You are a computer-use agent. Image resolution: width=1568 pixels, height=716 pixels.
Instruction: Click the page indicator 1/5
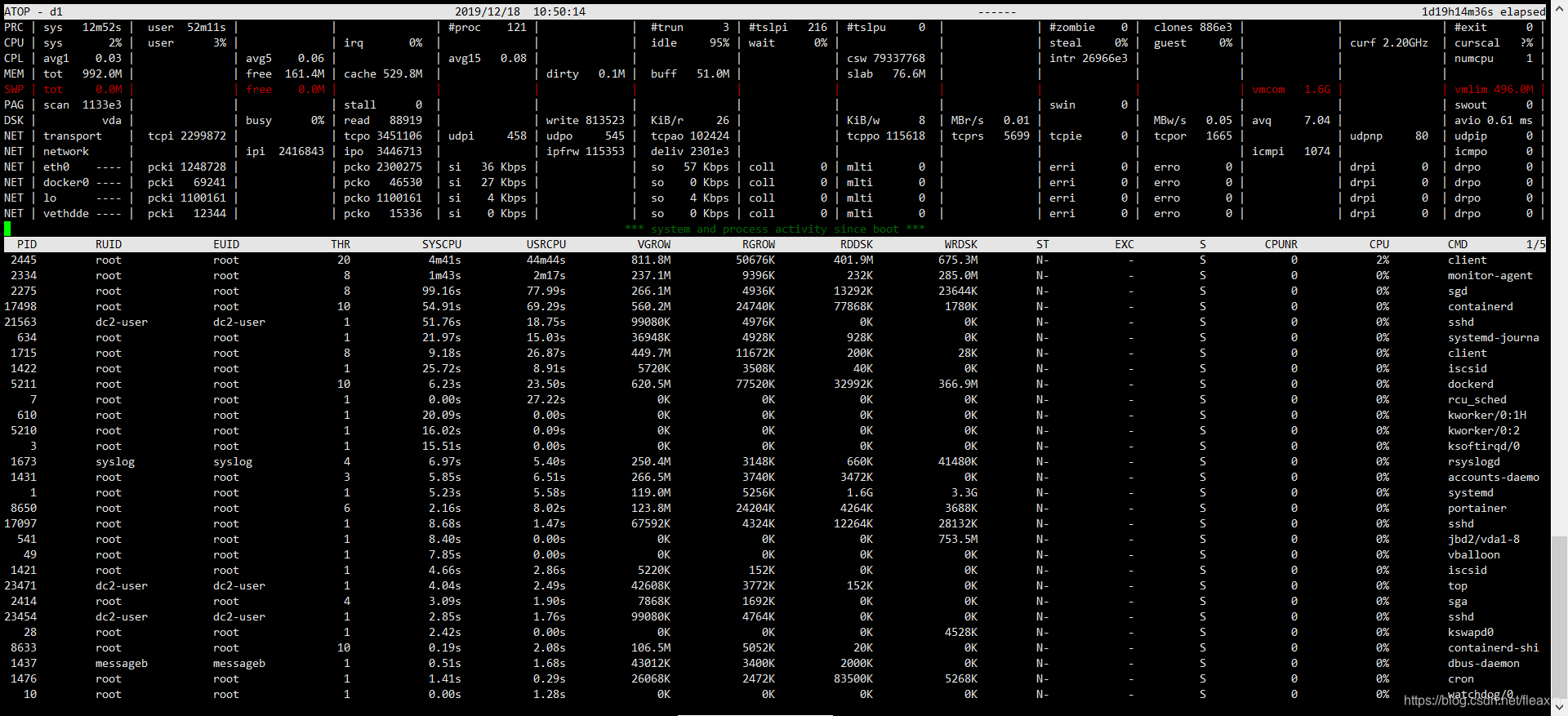click(x=1536, y=244)
